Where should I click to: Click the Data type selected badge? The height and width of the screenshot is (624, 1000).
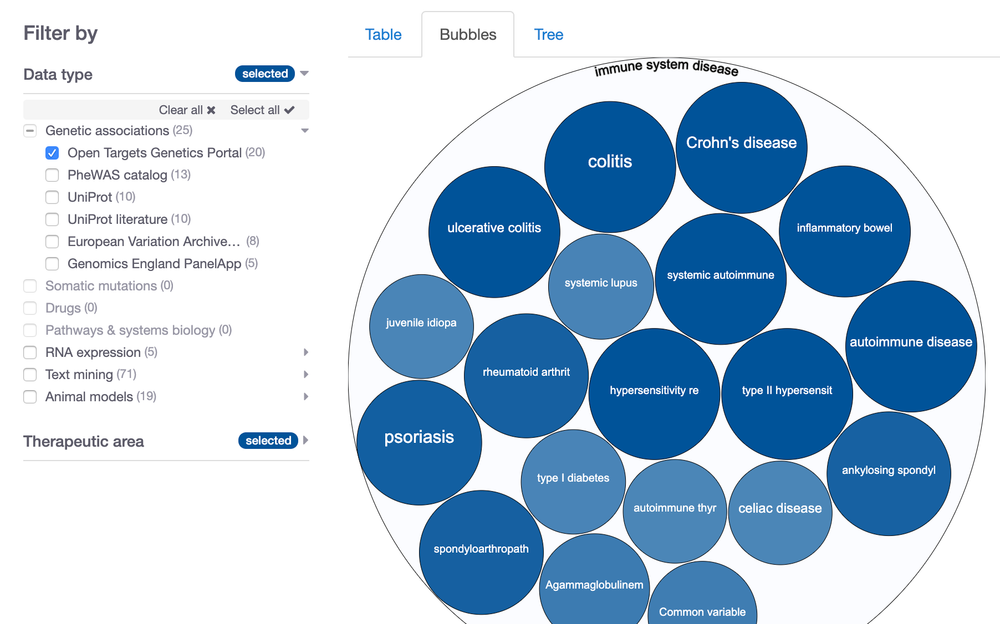(265, 73)
